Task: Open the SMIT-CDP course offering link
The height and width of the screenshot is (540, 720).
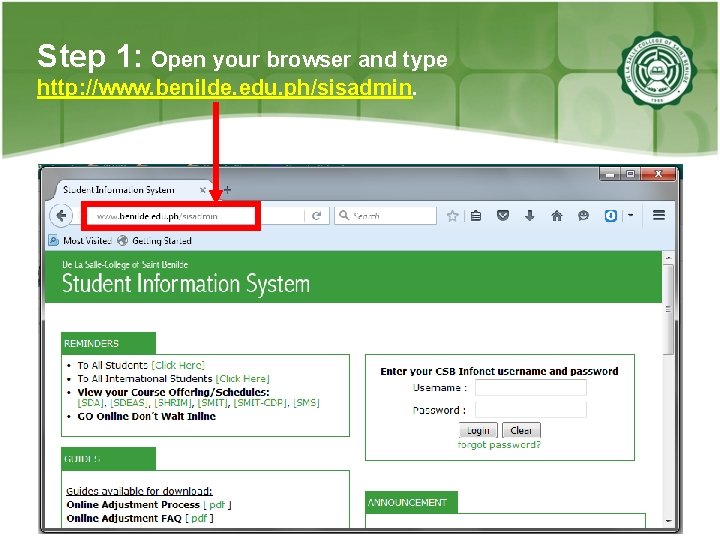Action: [260, 403]
